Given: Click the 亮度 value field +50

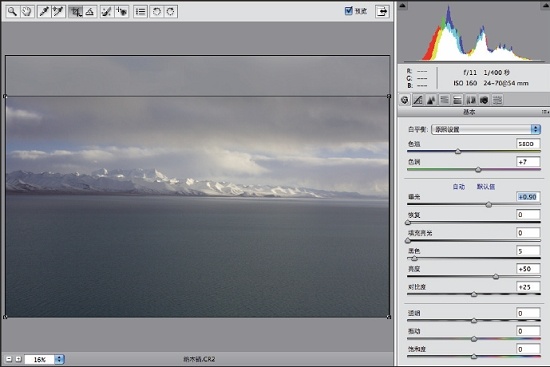Looking at the screenshot, I should (x=528, y=269).
